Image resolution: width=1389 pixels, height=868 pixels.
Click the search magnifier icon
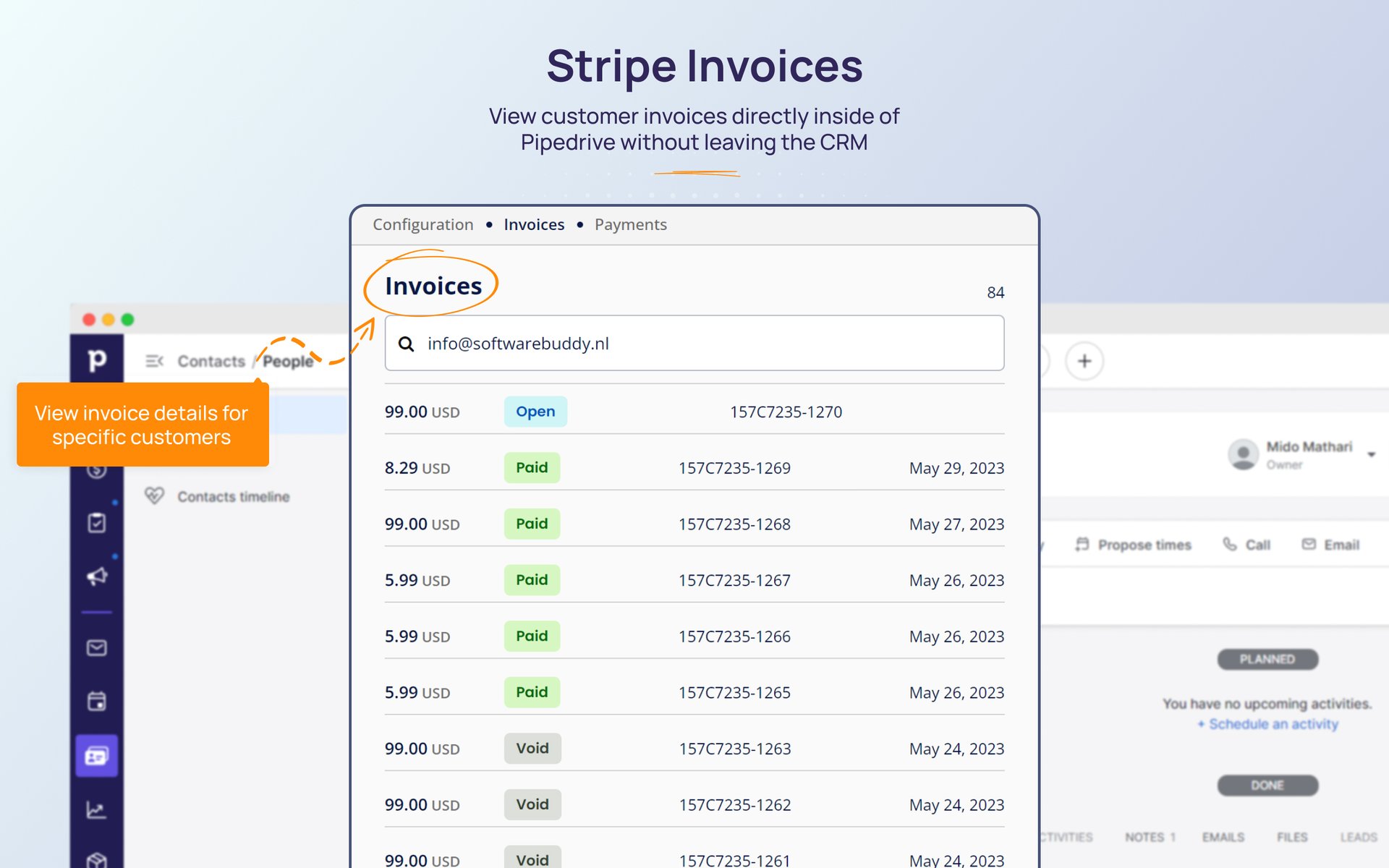[x=407, y=344]
